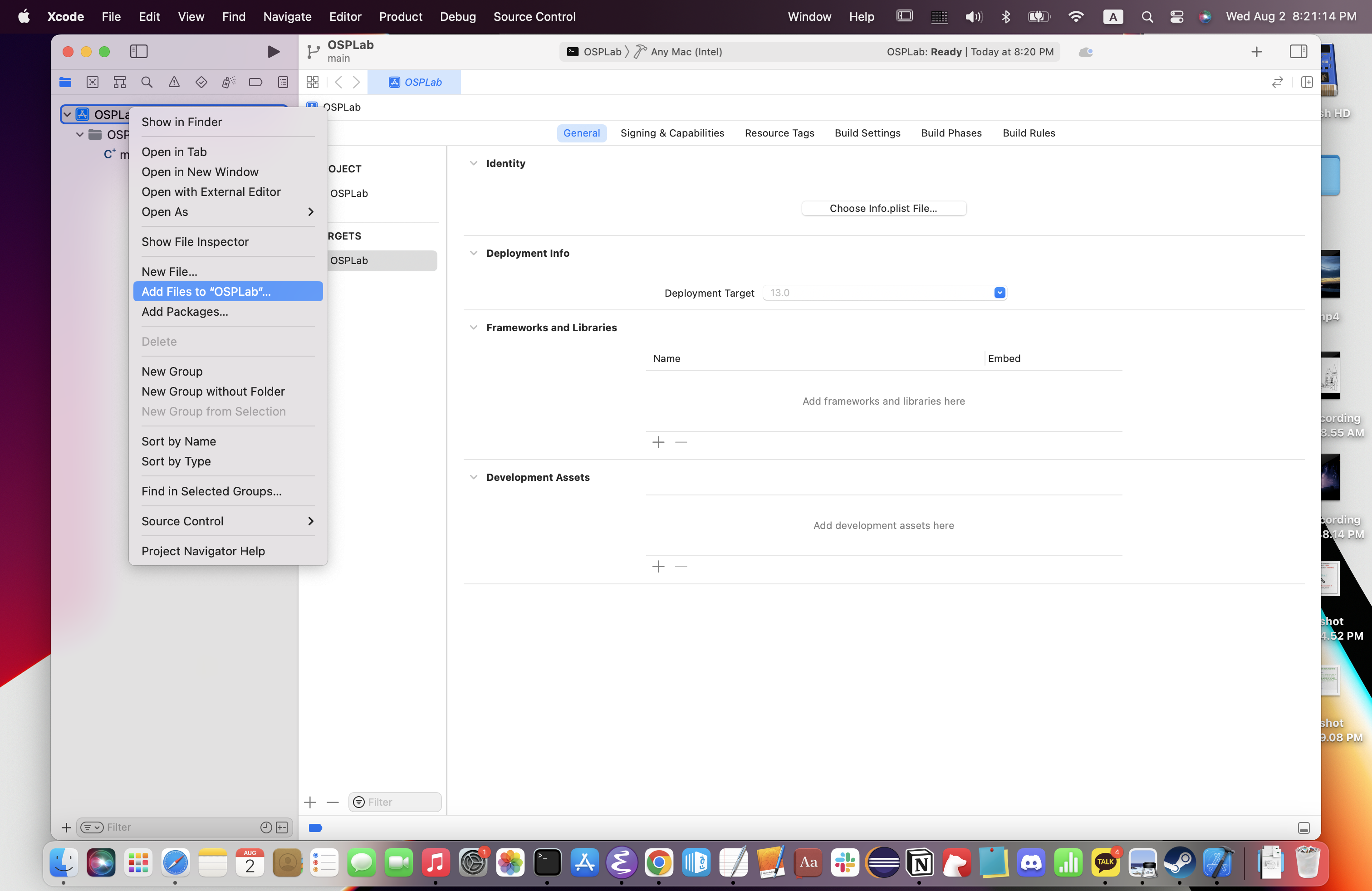Screen dimensions: 1372x891
Task: Open the Product menu in menu bar
Action: coord(401,17)
